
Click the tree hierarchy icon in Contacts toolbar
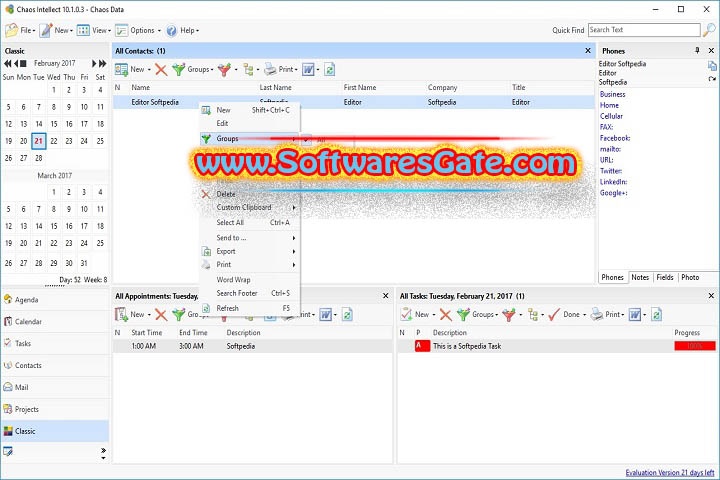[x=248, y=70]
